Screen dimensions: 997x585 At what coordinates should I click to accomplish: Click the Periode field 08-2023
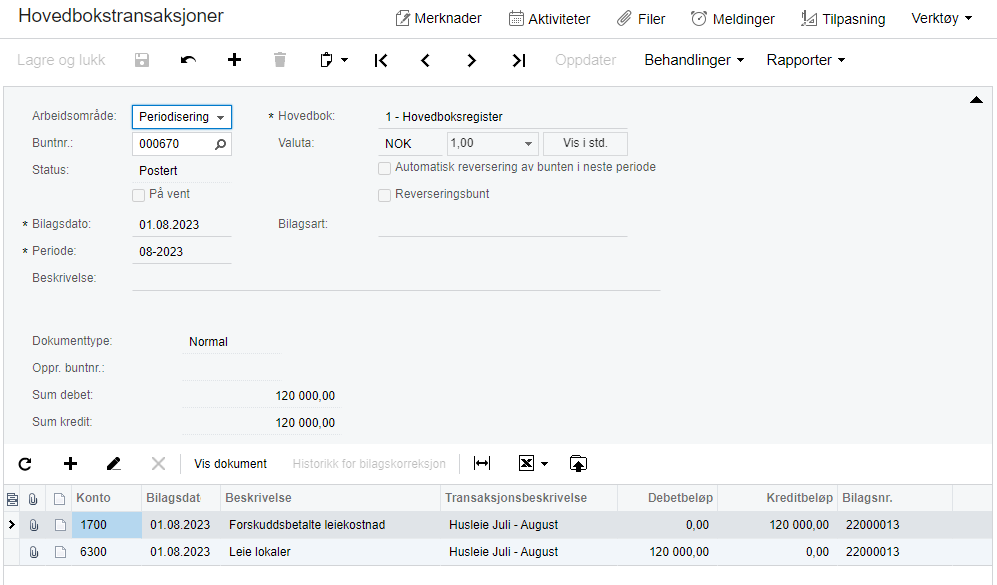tap(182, 251)
